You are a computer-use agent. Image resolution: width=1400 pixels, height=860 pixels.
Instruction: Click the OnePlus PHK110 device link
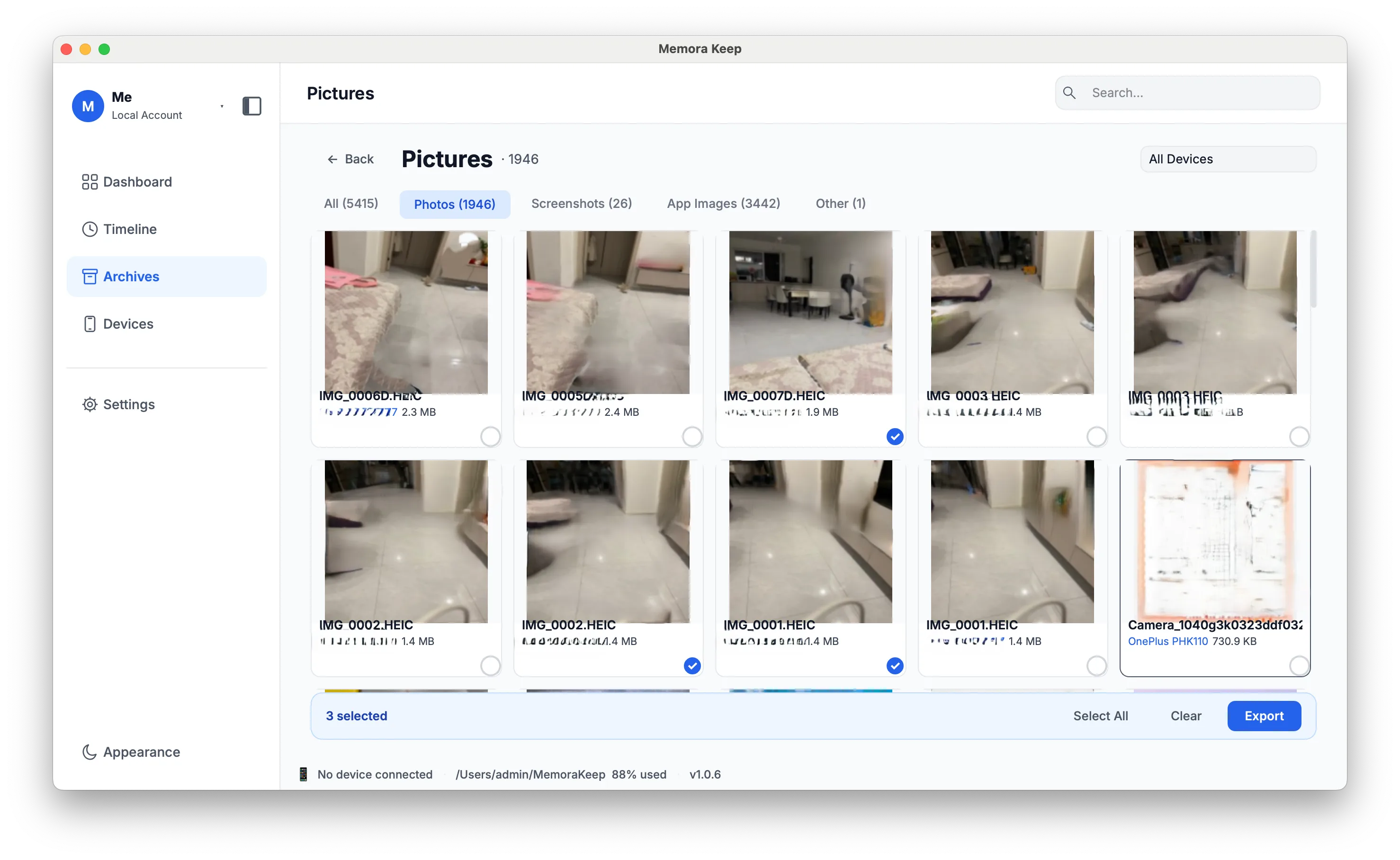1168,642
